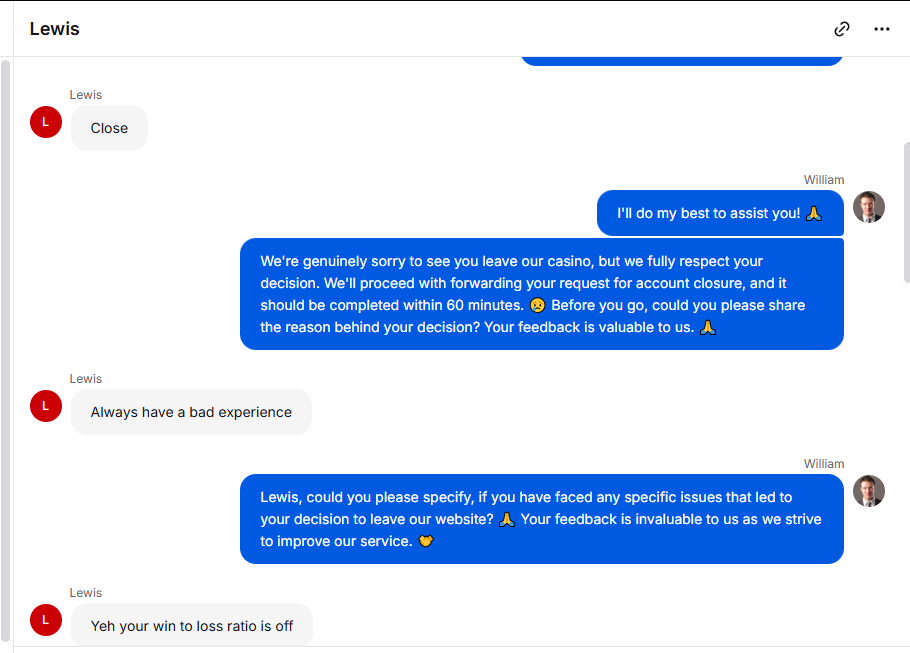Click the "Lewis" chat title in the header
The width and height of the screenshot is (910, 653).
coord(55,29)
